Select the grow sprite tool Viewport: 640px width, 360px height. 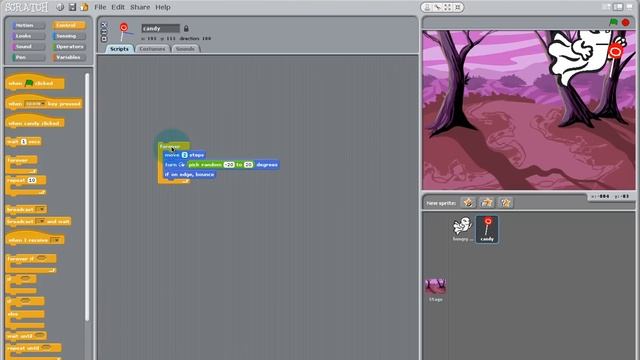[448, 7]
